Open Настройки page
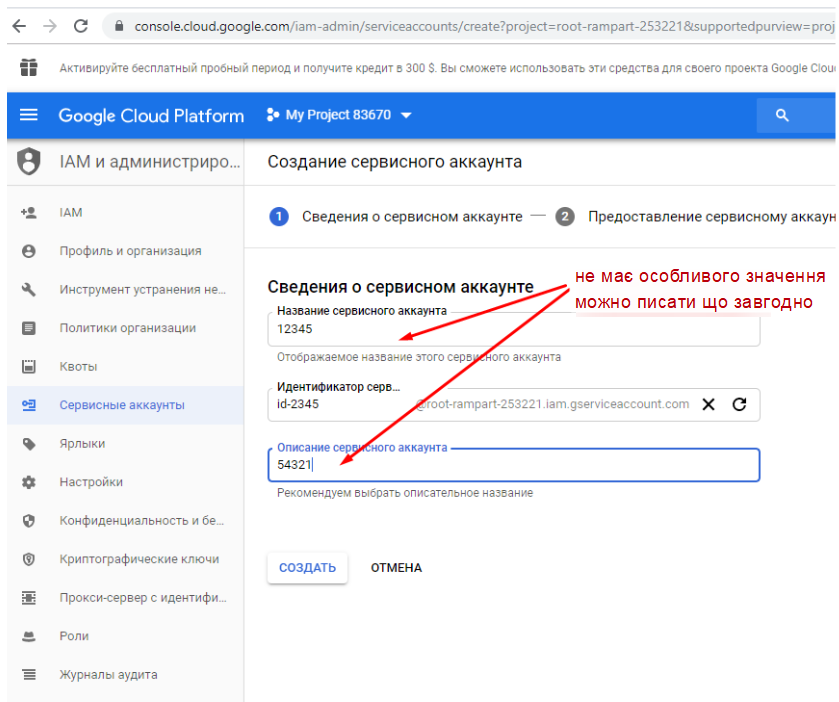The width and height of the screenshot is (839, 702). [125, 482]
